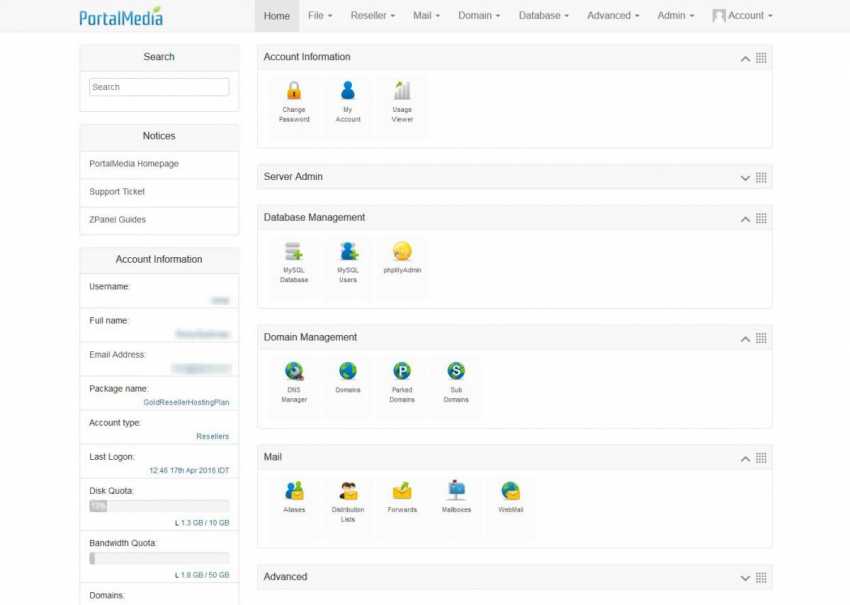Viewport: 850px width, 605px height.
Task: Click the Last Logon date value
Action: (x=189, y=471)
